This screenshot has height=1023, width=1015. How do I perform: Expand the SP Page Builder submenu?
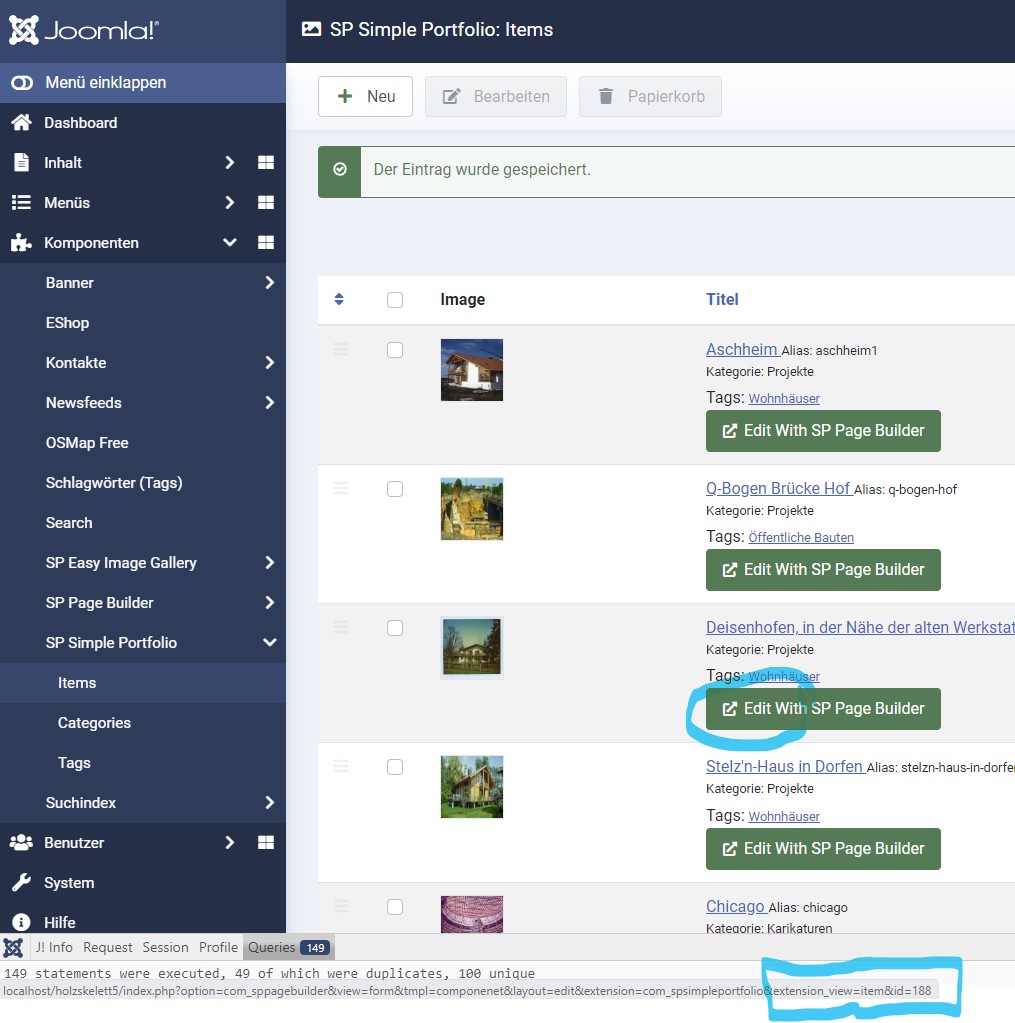click(x=269, y=603)
